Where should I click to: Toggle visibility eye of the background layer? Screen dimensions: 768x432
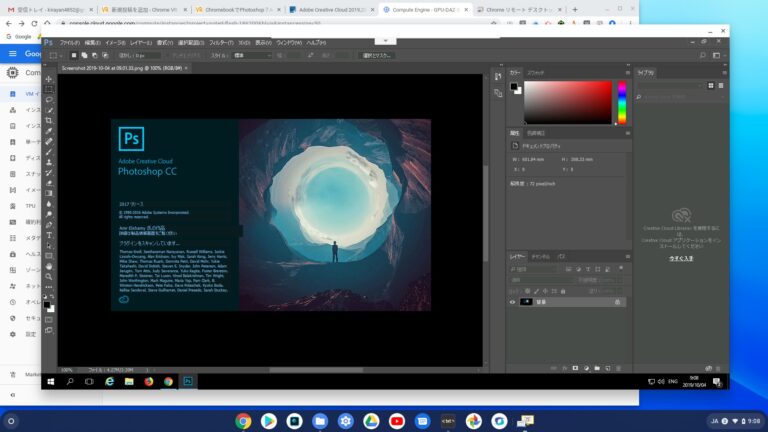(x=512, y=302)
